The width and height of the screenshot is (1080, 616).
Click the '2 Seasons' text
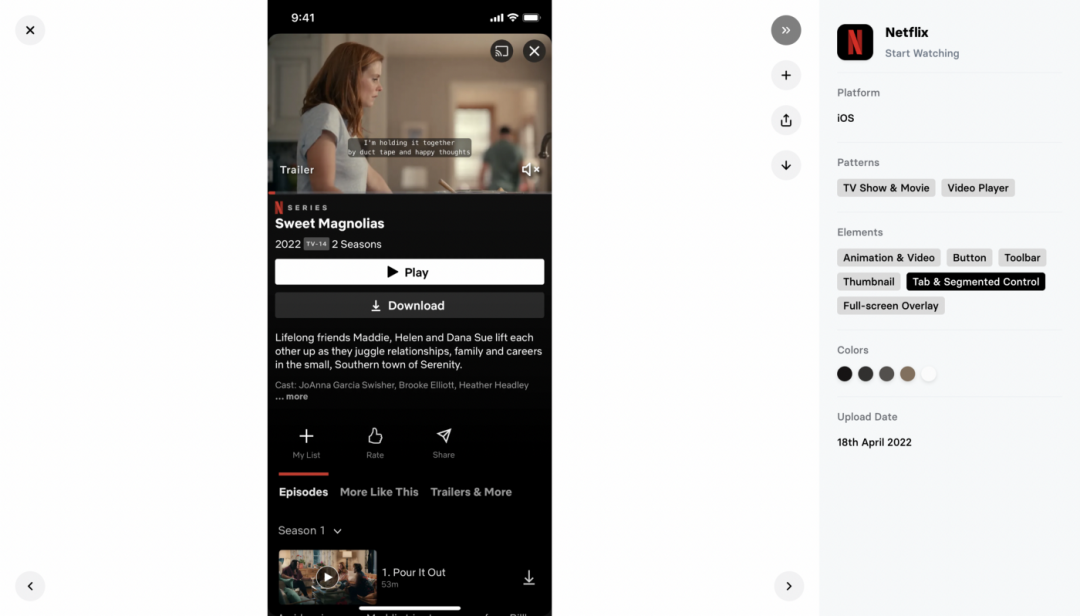pyautogui.click(x=356, y=244)
